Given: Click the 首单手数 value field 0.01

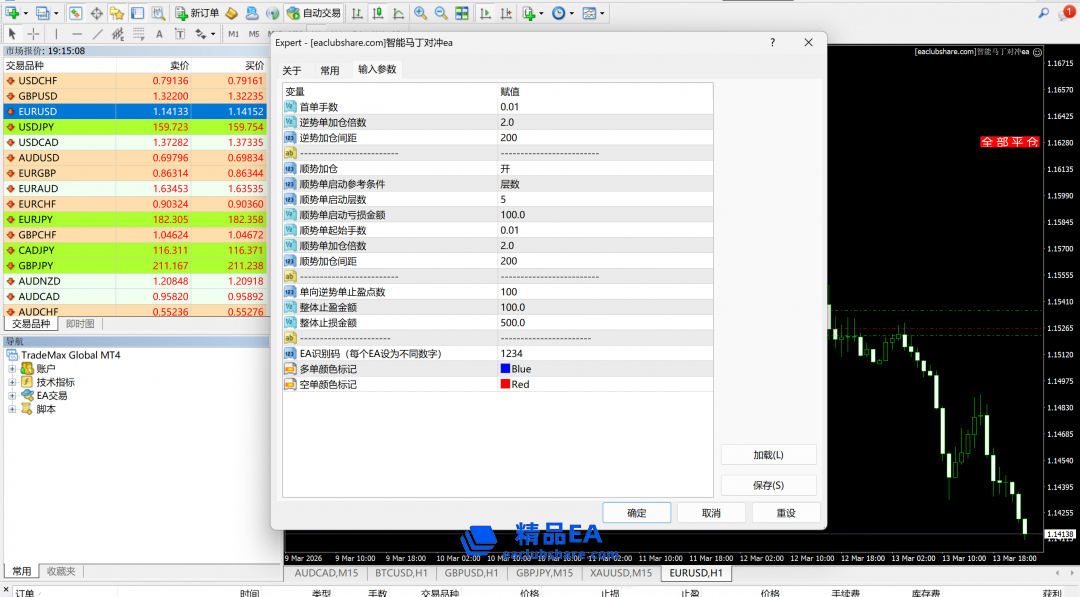Looking at the screenshot, I should [x=510, y=107].
